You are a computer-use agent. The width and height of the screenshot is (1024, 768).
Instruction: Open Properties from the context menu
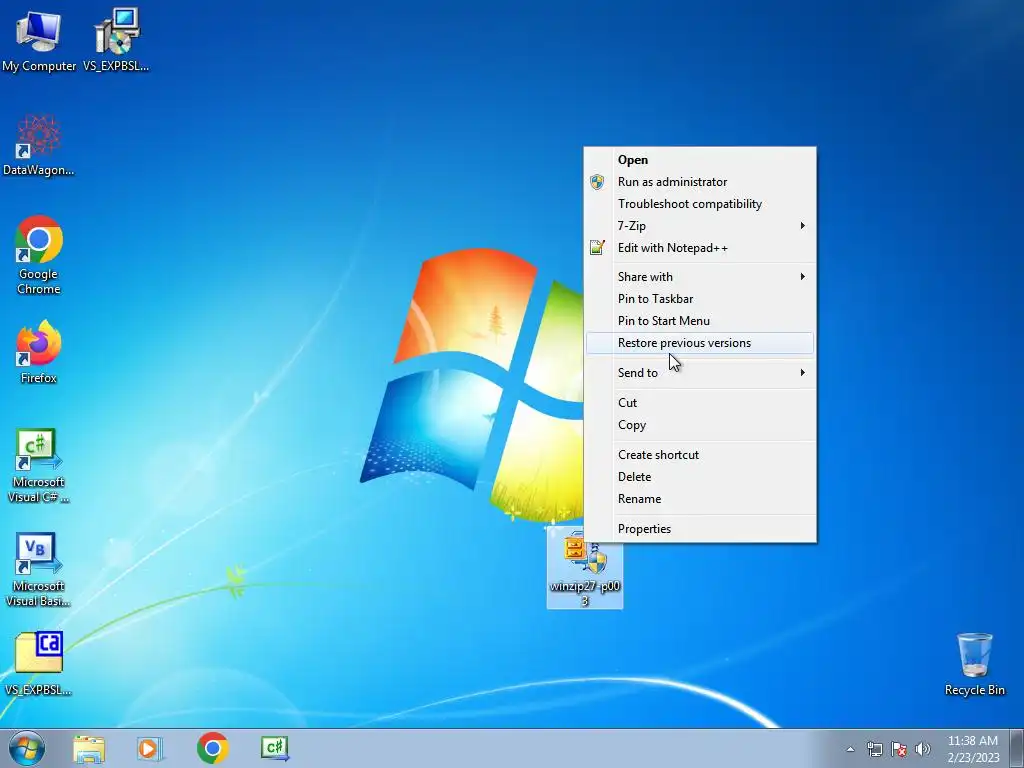pyautogui.click(x=699, y=529)
